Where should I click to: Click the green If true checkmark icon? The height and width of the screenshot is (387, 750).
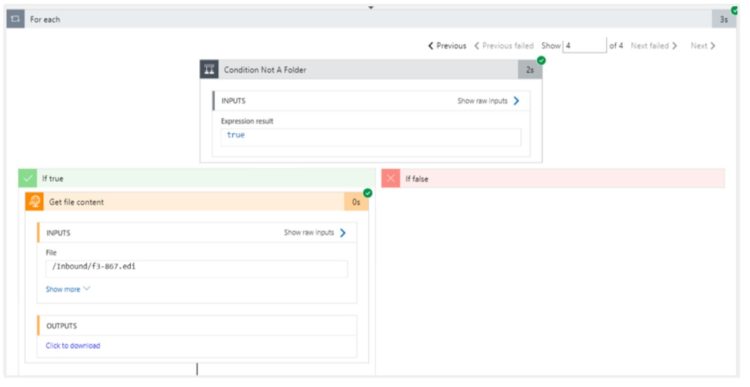28,178
